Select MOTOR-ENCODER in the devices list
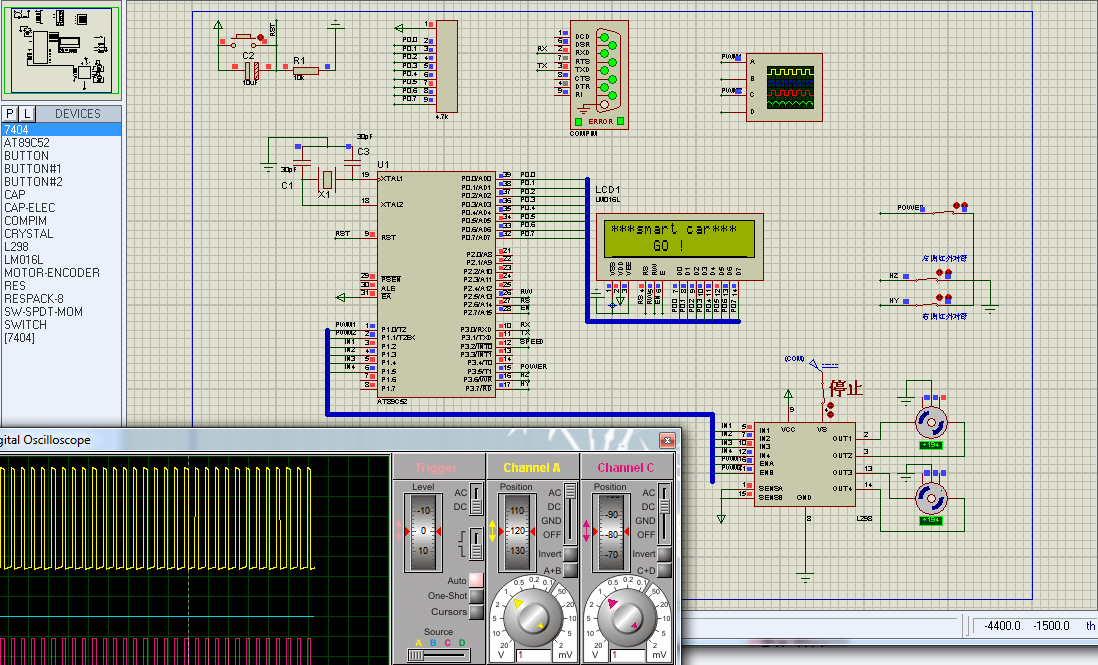The height and width of the screenshot is (665, 1098). click(52, 272)
